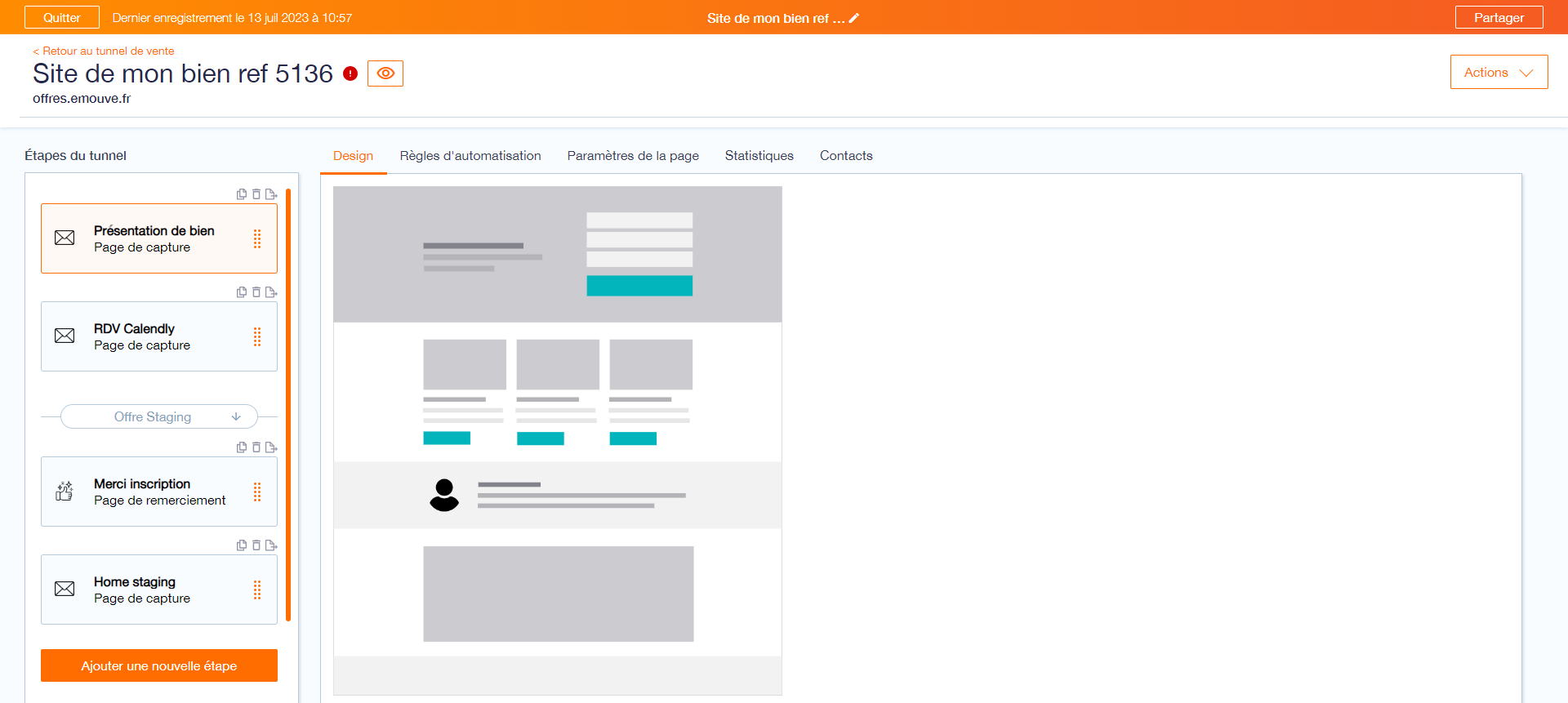Image resolution: width=1568 pixels, height=703 pixels.
Task: Click the red status indicator near title
Action: tap(350, 73)
